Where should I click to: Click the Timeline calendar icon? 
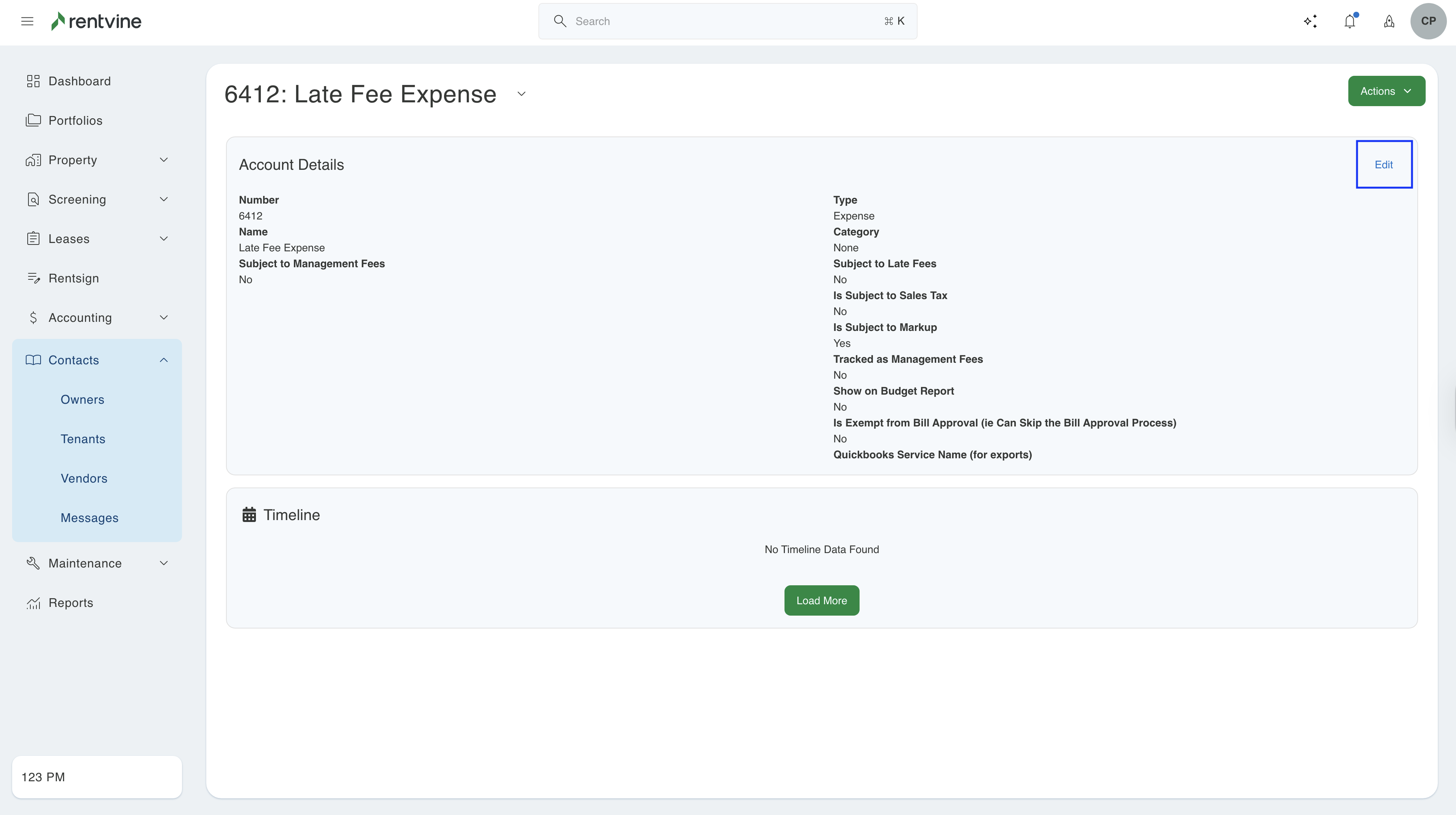249,515
